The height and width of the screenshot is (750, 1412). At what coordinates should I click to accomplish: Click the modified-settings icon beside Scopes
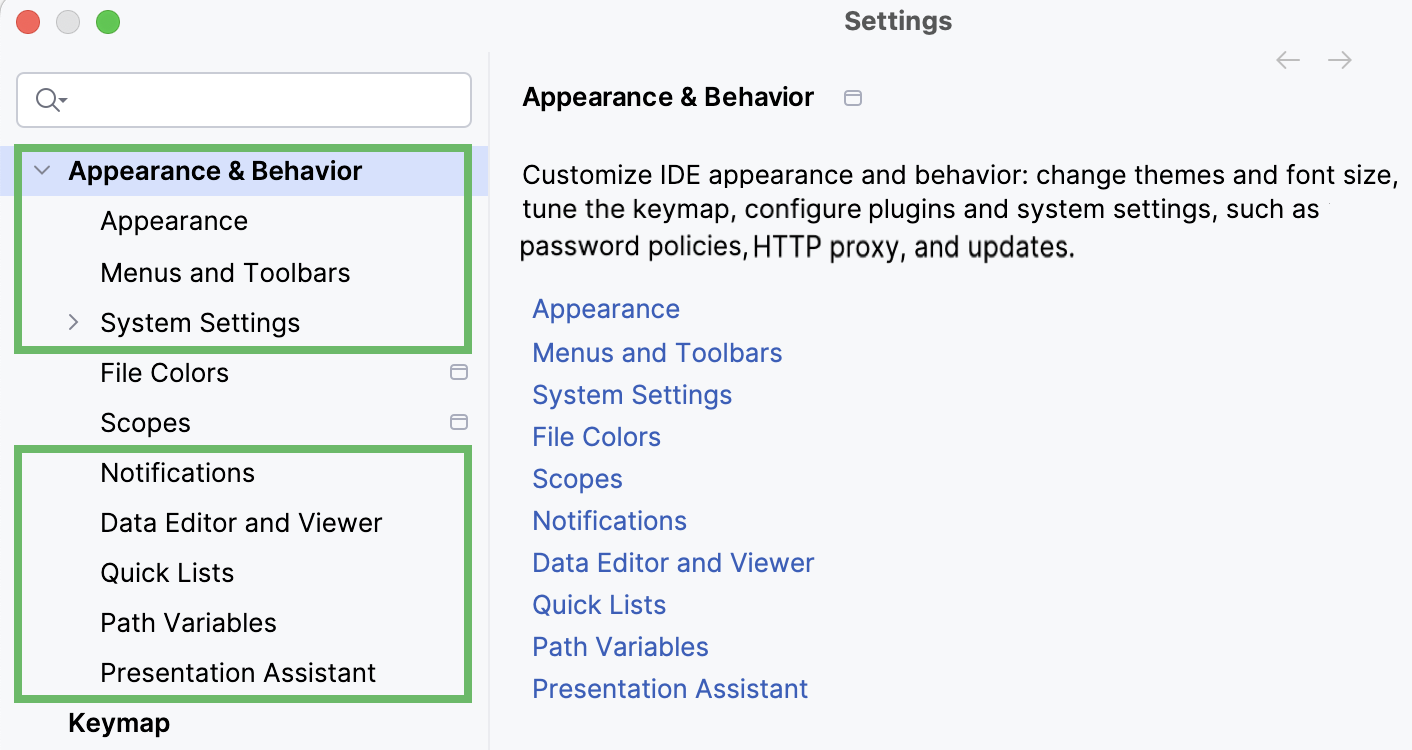(x=459, y=422)
